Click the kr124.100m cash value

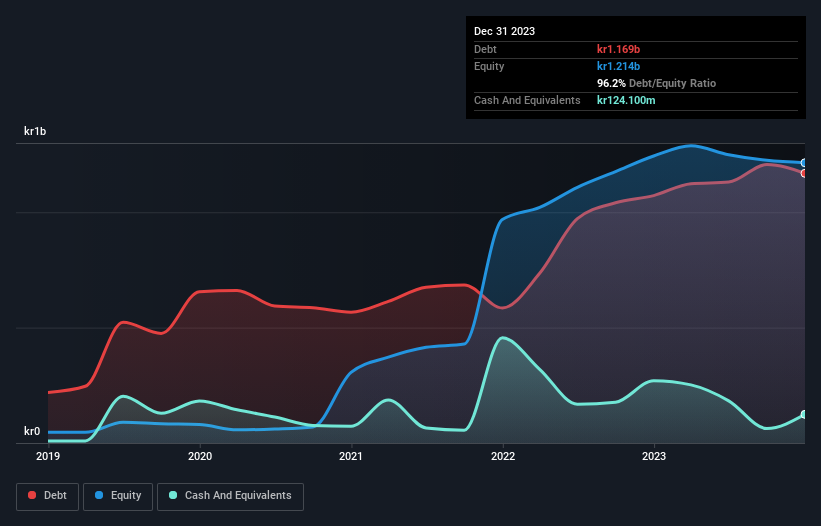pyautogui.click(x=626, y=100)
